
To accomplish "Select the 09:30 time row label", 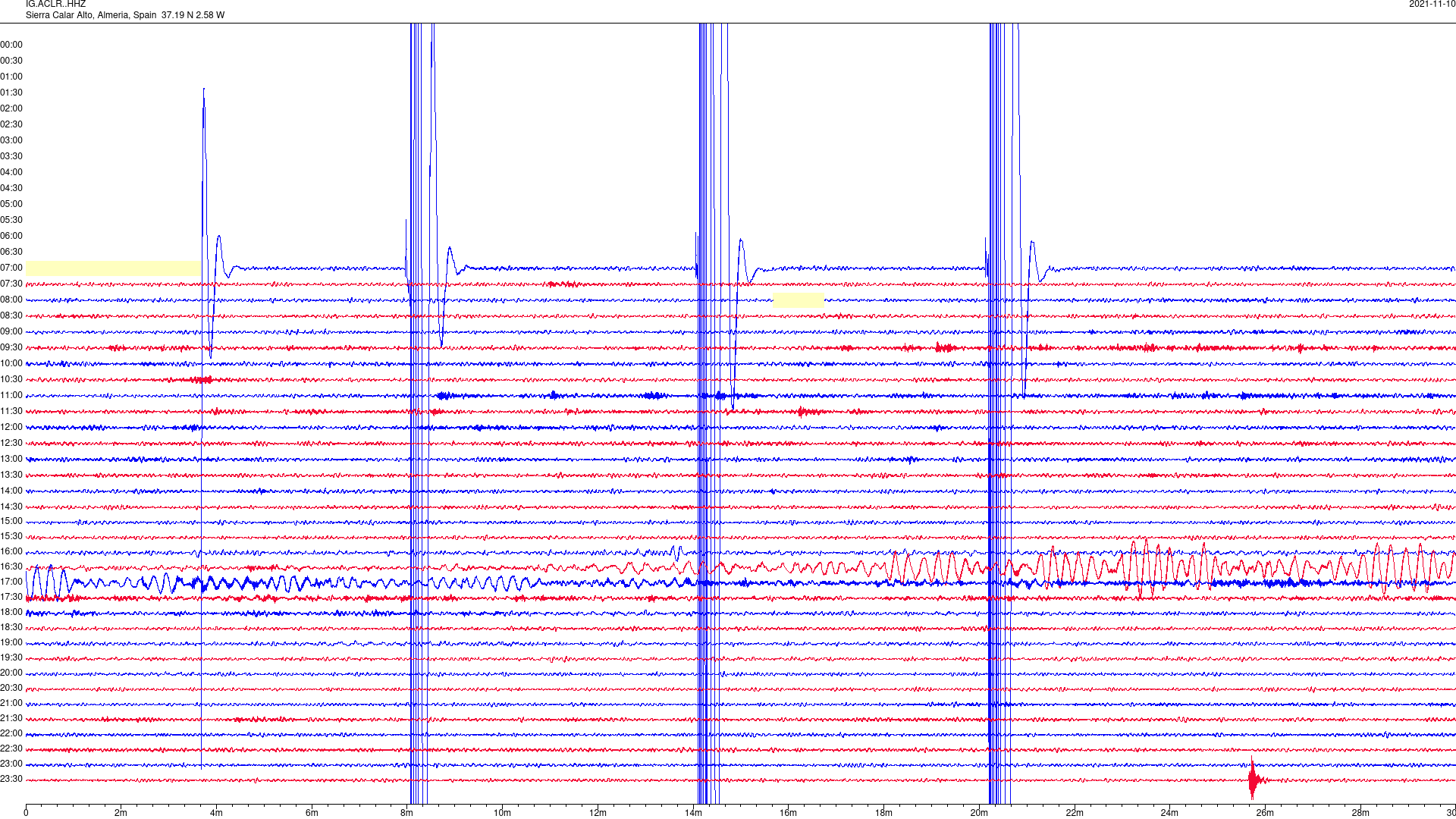I will click(11, 347).
